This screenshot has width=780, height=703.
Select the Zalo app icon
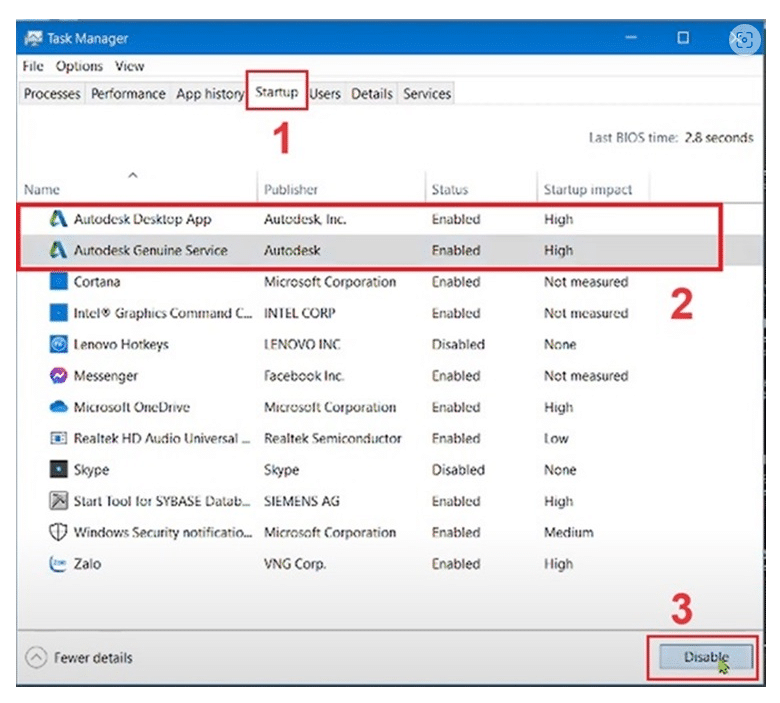(58, 564)
